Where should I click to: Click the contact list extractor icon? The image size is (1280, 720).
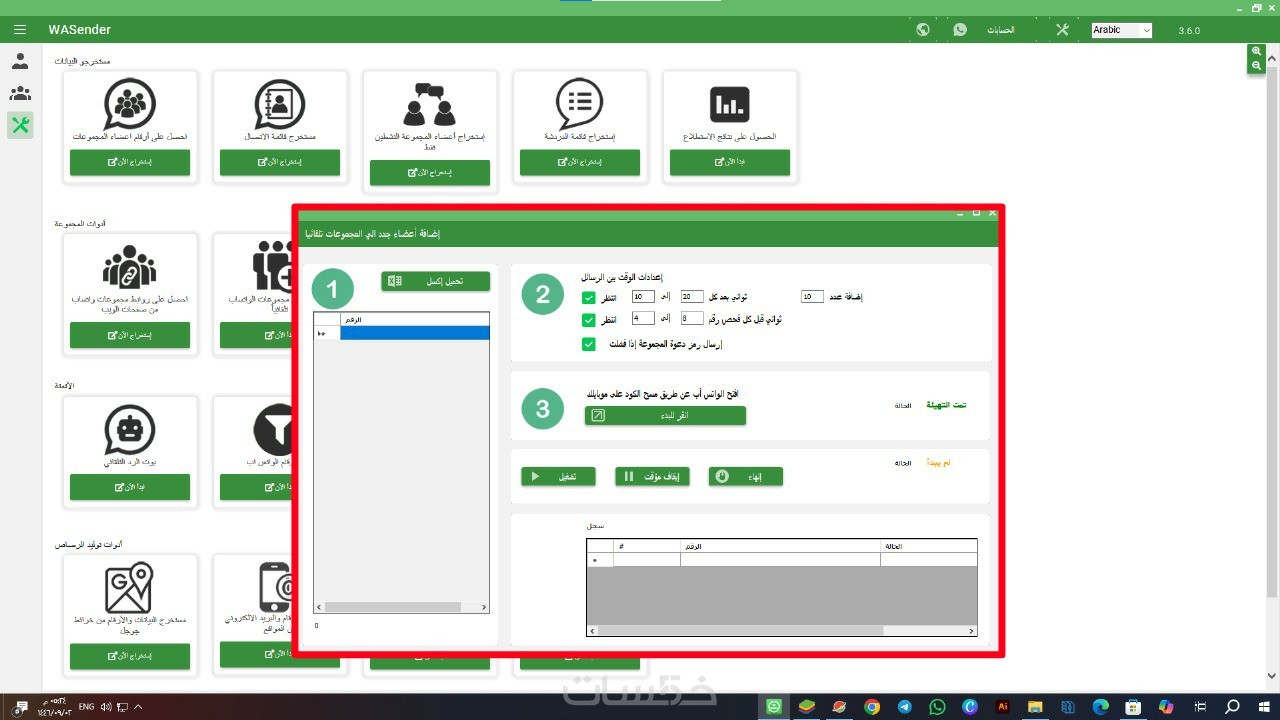pyautogui.click(x=280, y=104)
